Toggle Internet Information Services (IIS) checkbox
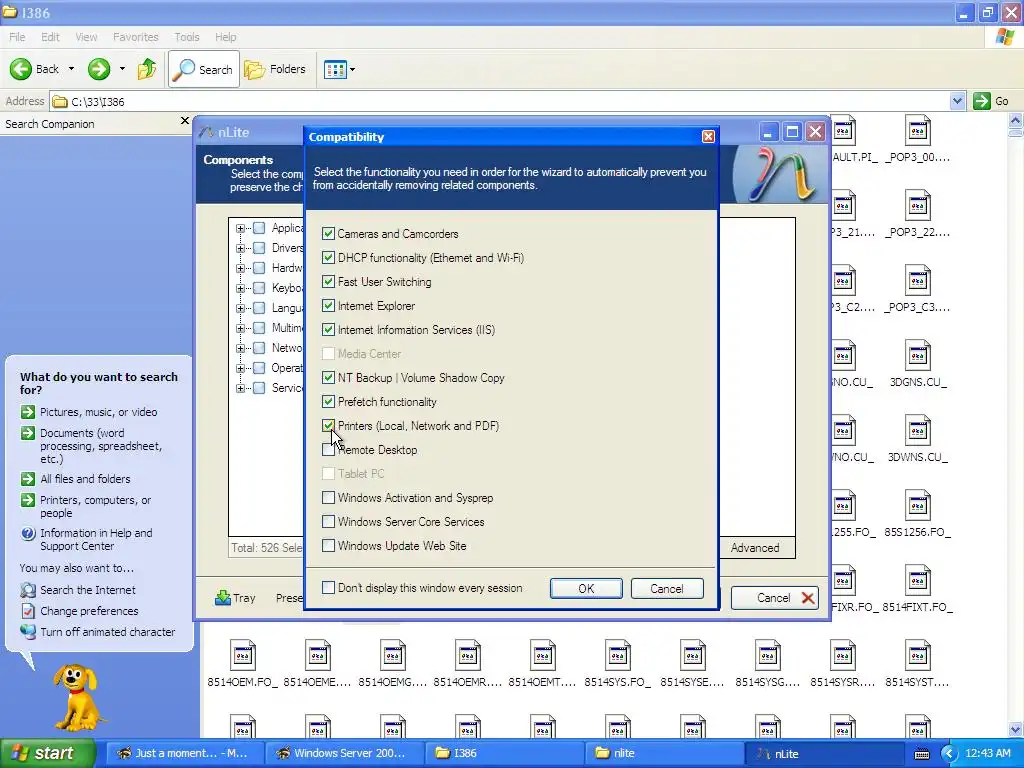Screen dimensions: 1024x768 point(328,330)
